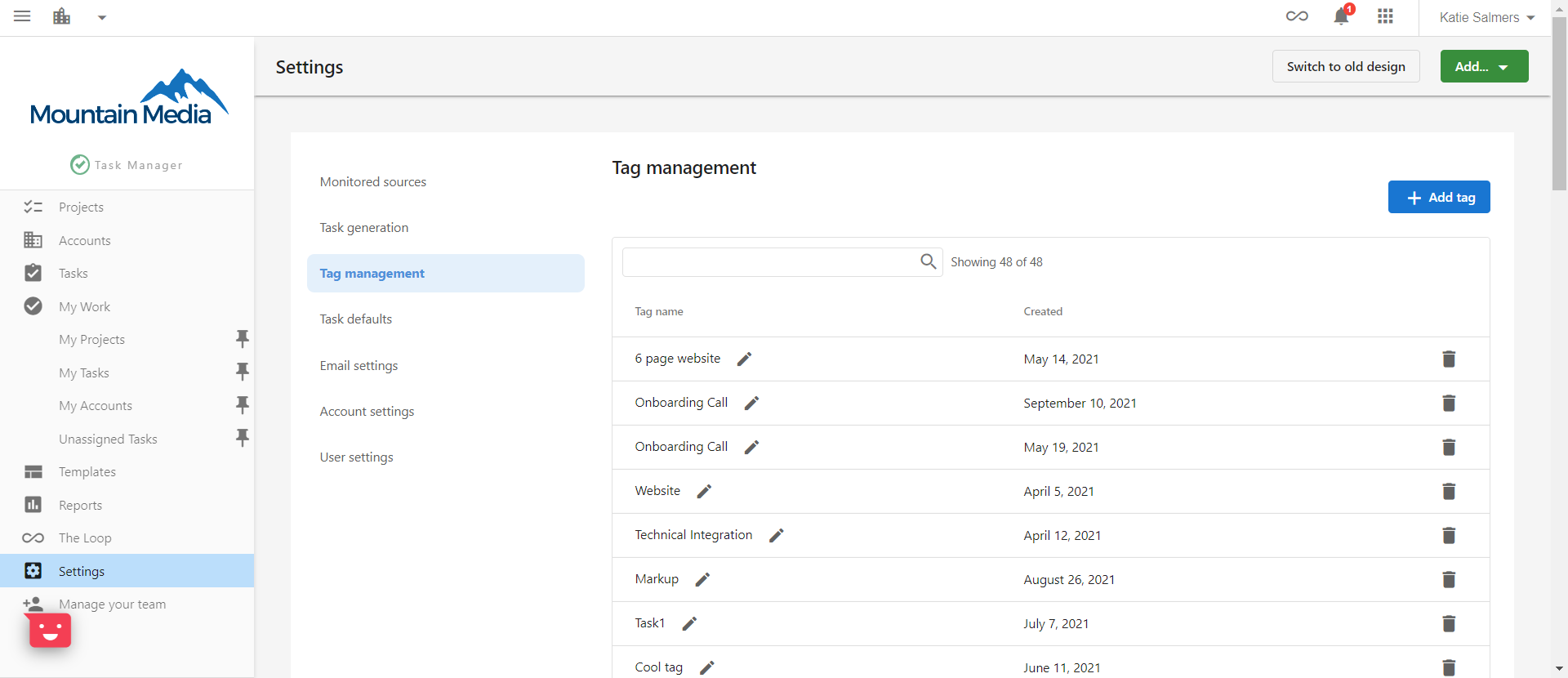
Task: Select Settings in sidebar
Action: coord(127,571)
